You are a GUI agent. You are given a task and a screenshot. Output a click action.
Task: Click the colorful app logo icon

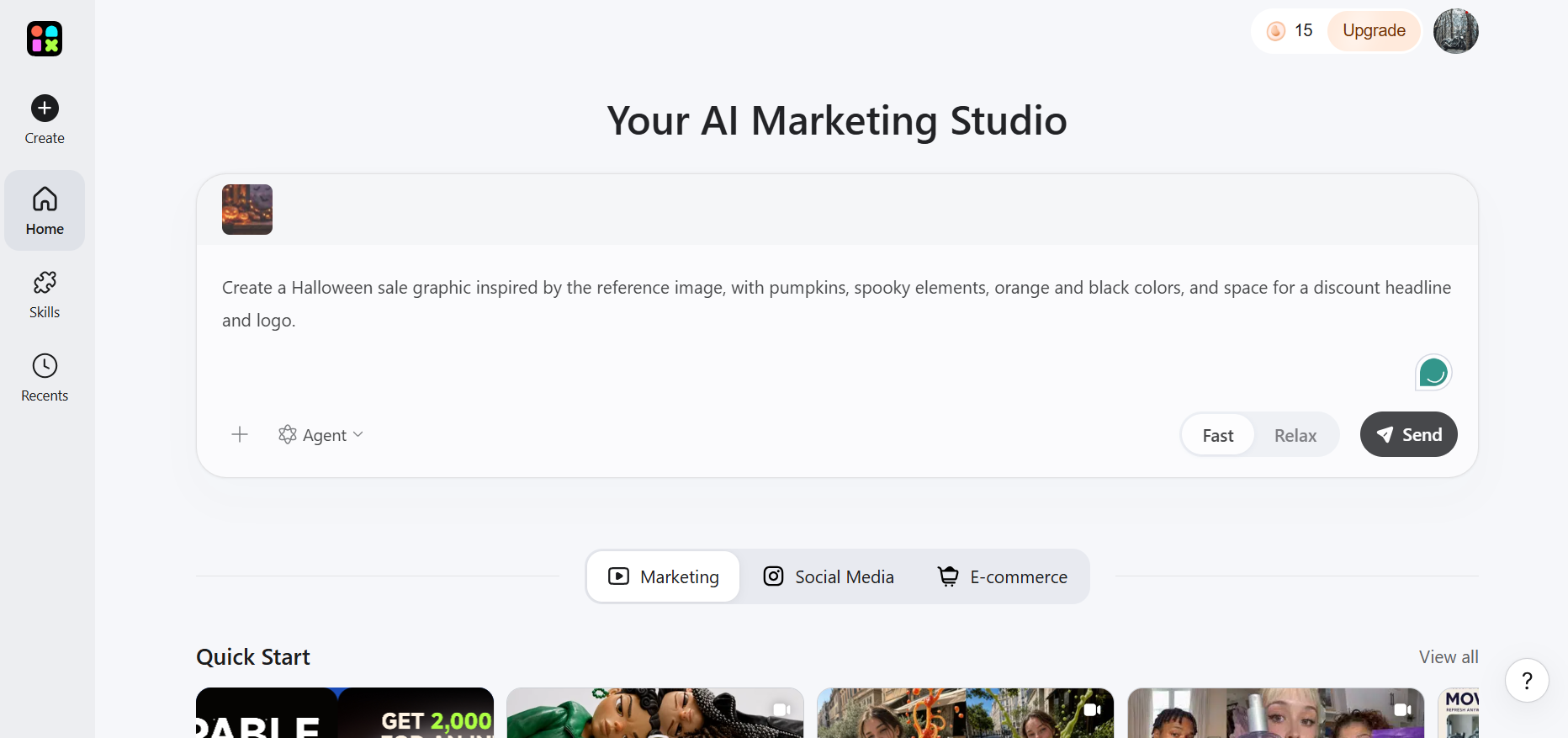(45, 39)
